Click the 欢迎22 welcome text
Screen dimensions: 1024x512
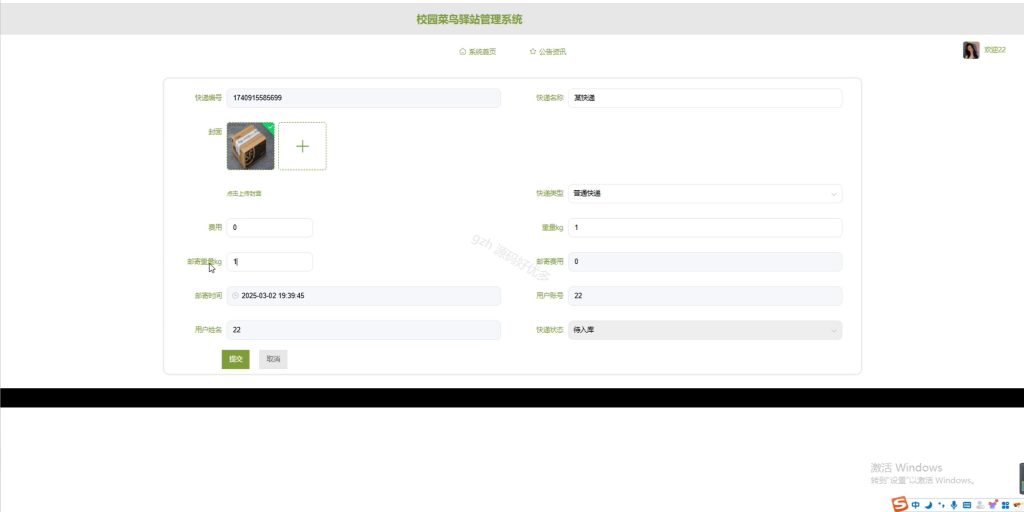(995, 50)
